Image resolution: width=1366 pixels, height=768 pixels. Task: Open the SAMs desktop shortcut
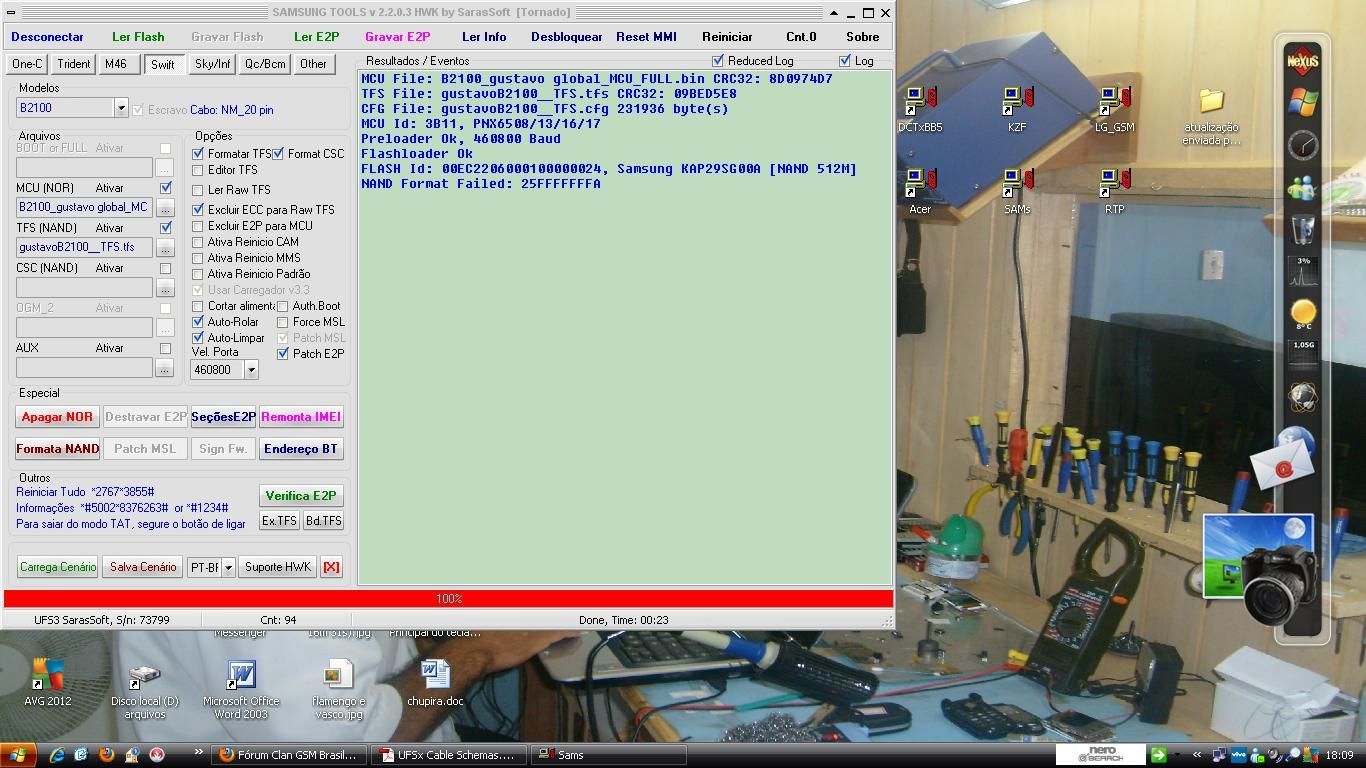tap(1017, 192)
